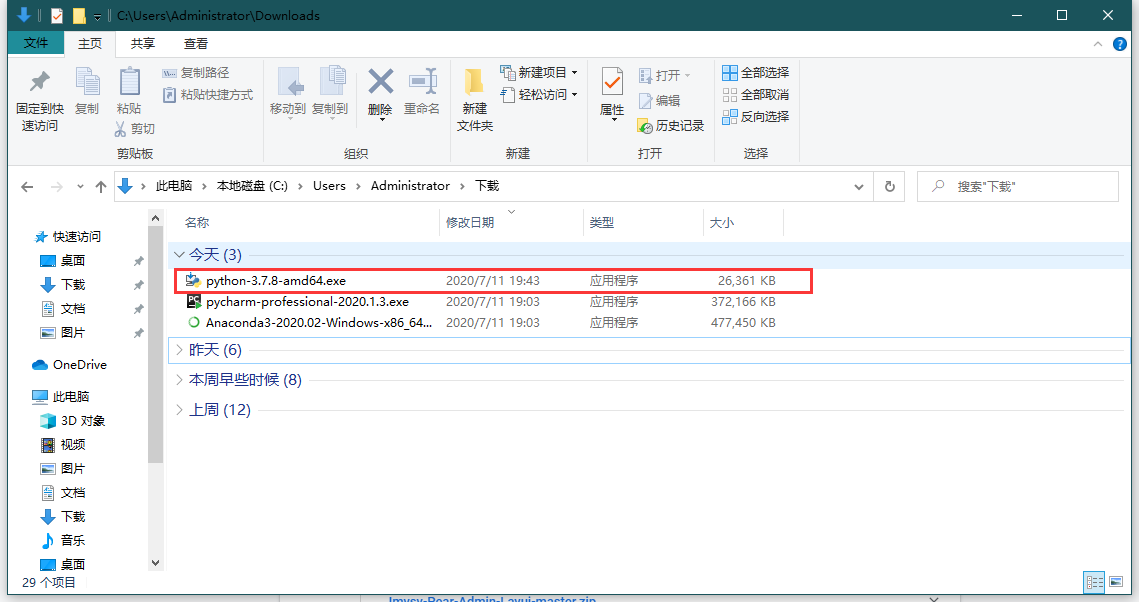Click 此电脑 in the navigation pane
Screen dimensions: 1139x602
pyautogui.click(x=70, y=396)
